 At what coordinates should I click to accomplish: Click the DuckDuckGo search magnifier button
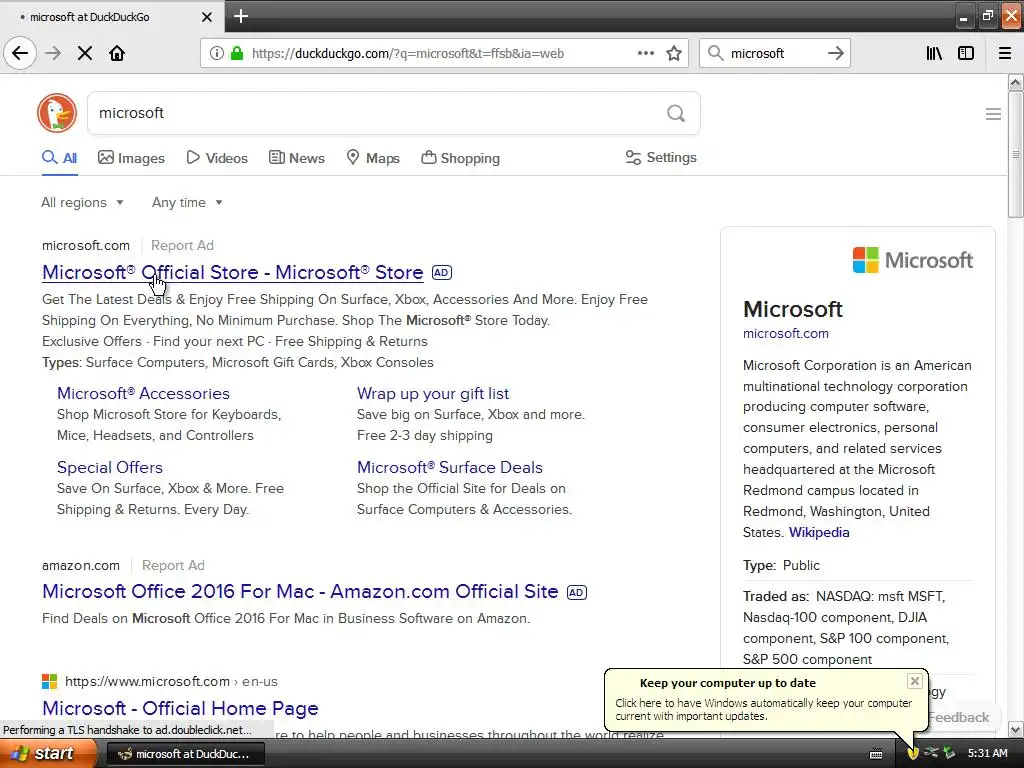(x=676, y=113)
